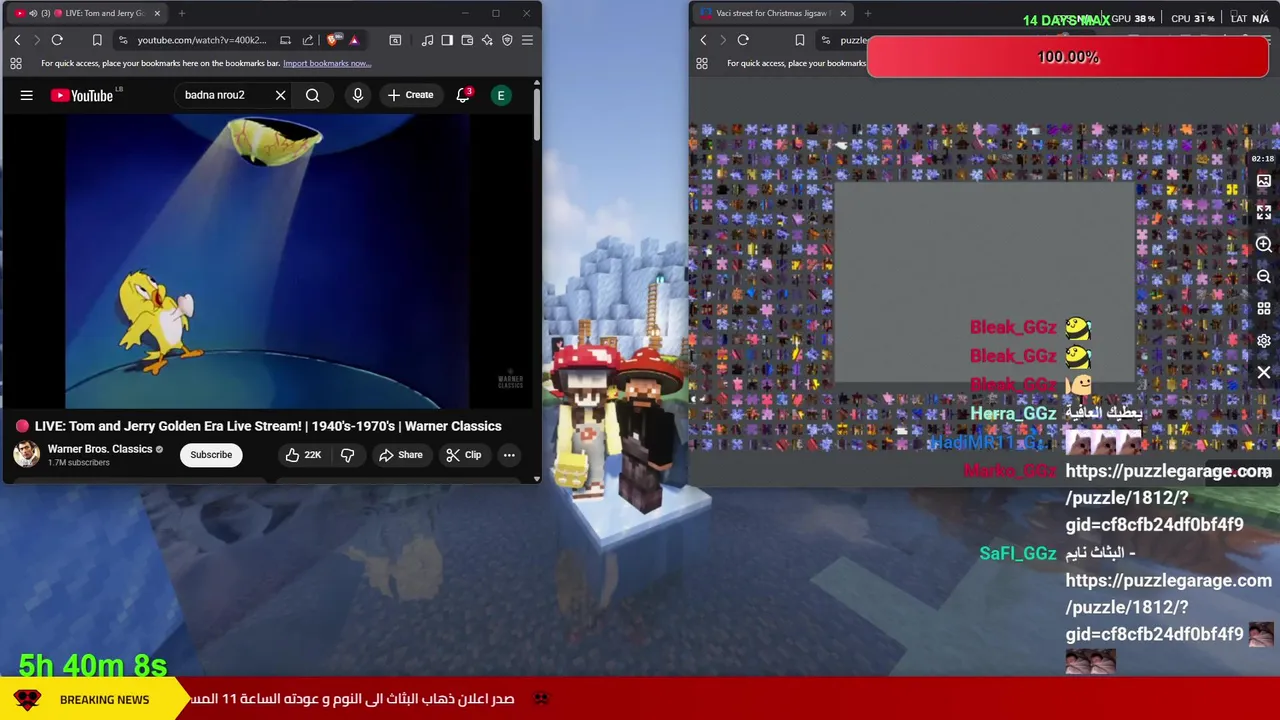Image resolution: width=1280 pixels, height=720 pixels.
Task: Close the puzzle side toolbar with X
Action: coord(1264,373)
